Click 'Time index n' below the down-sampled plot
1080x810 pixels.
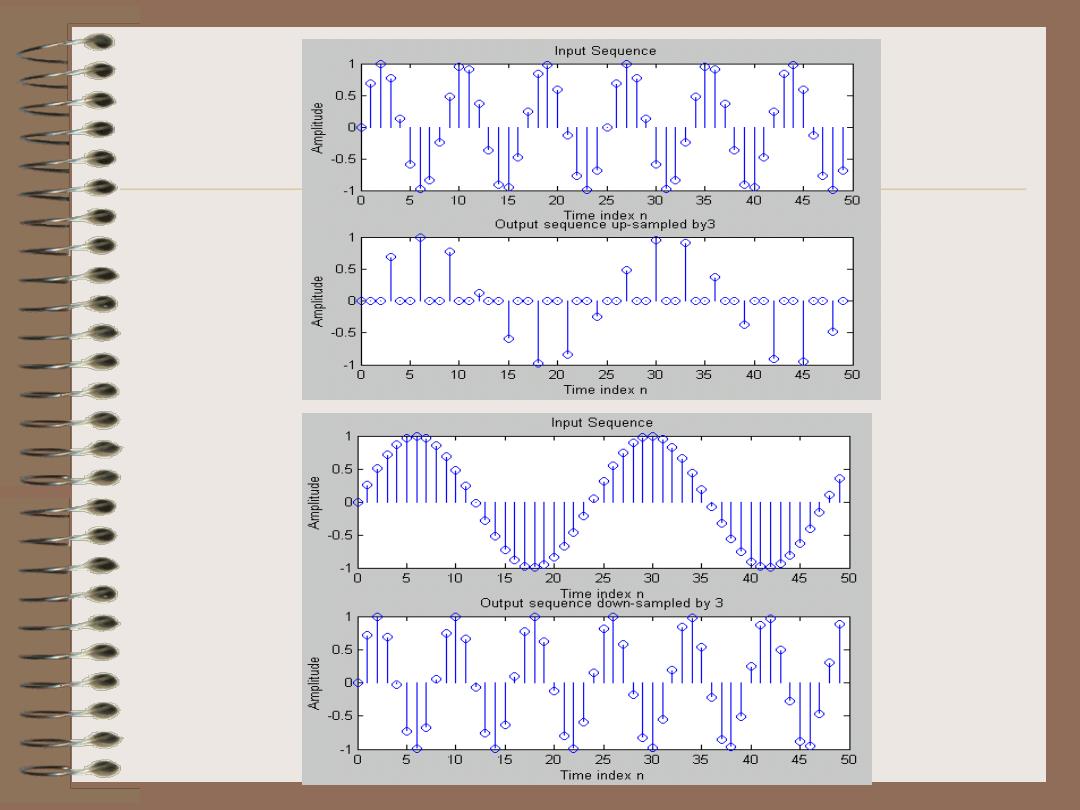tap(602, 775)
